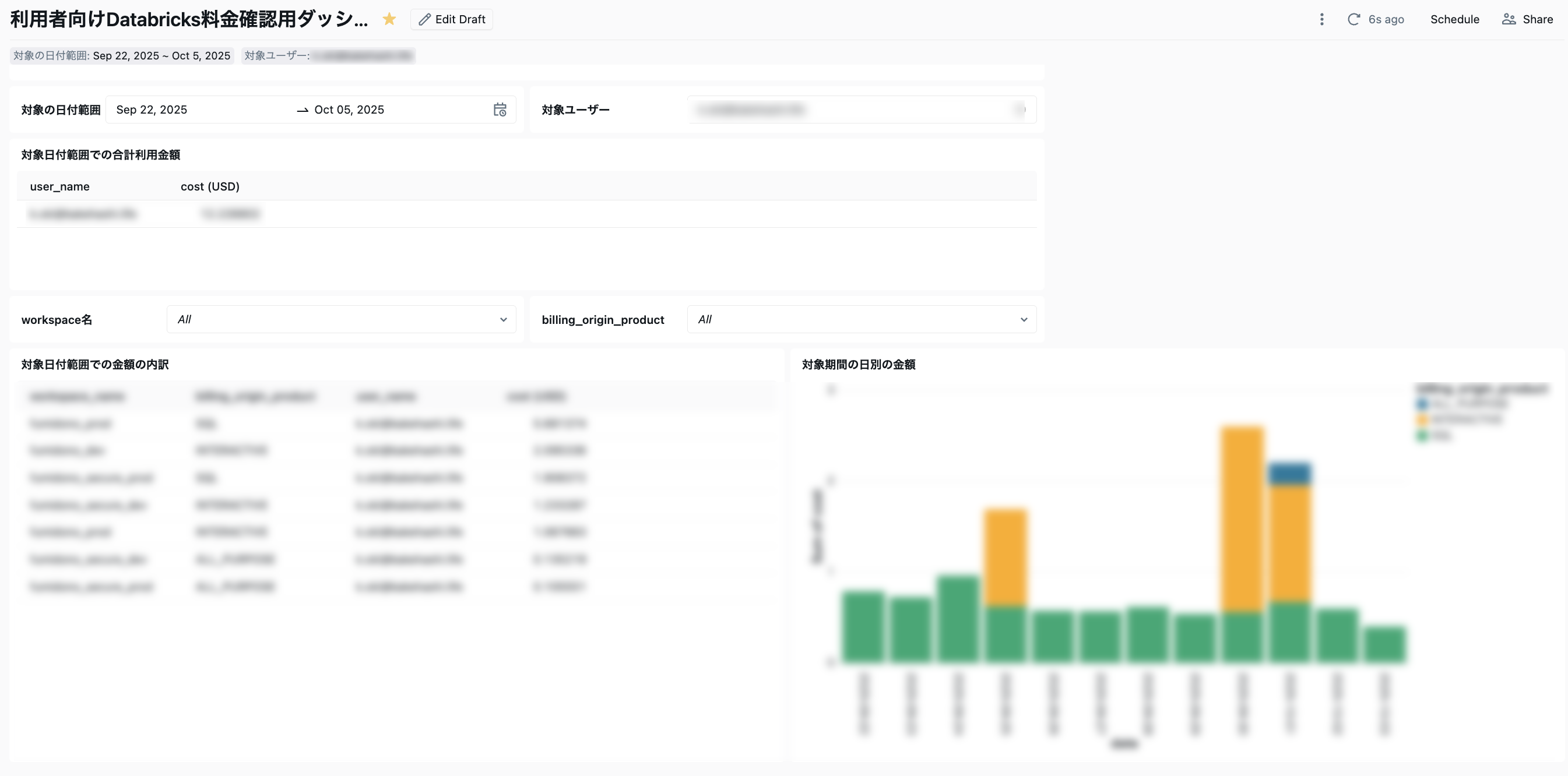Click the yellow favorite star icon
1568x776 pixels.
389,19
